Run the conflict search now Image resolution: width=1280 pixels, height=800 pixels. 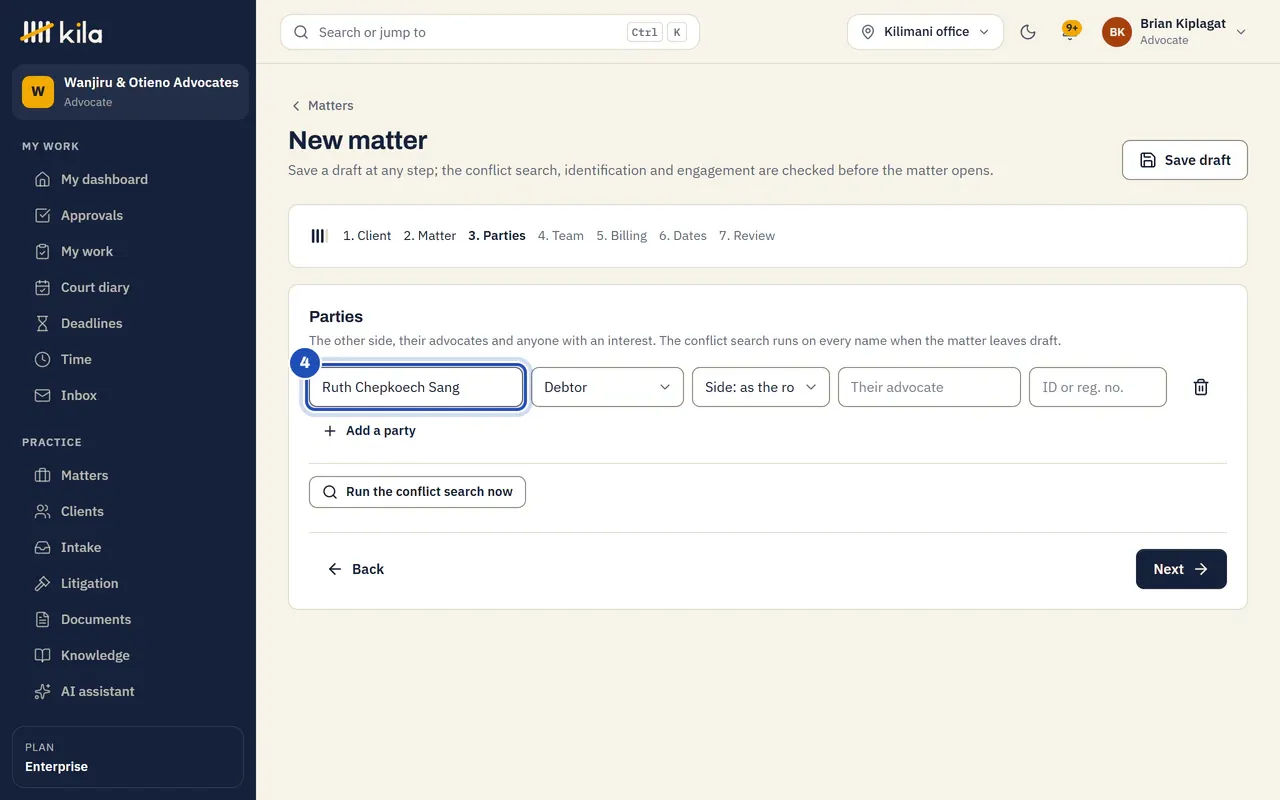coord(417,492)
